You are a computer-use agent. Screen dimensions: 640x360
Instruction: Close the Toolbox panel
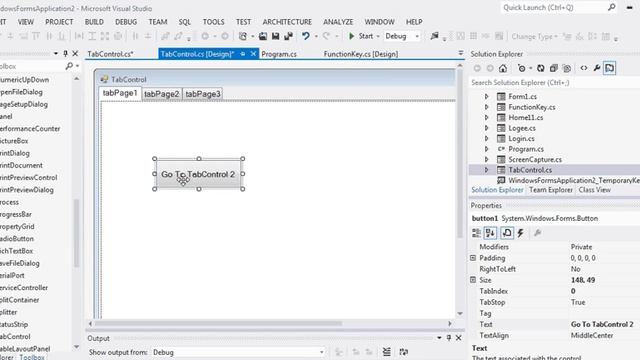point(75,53)
